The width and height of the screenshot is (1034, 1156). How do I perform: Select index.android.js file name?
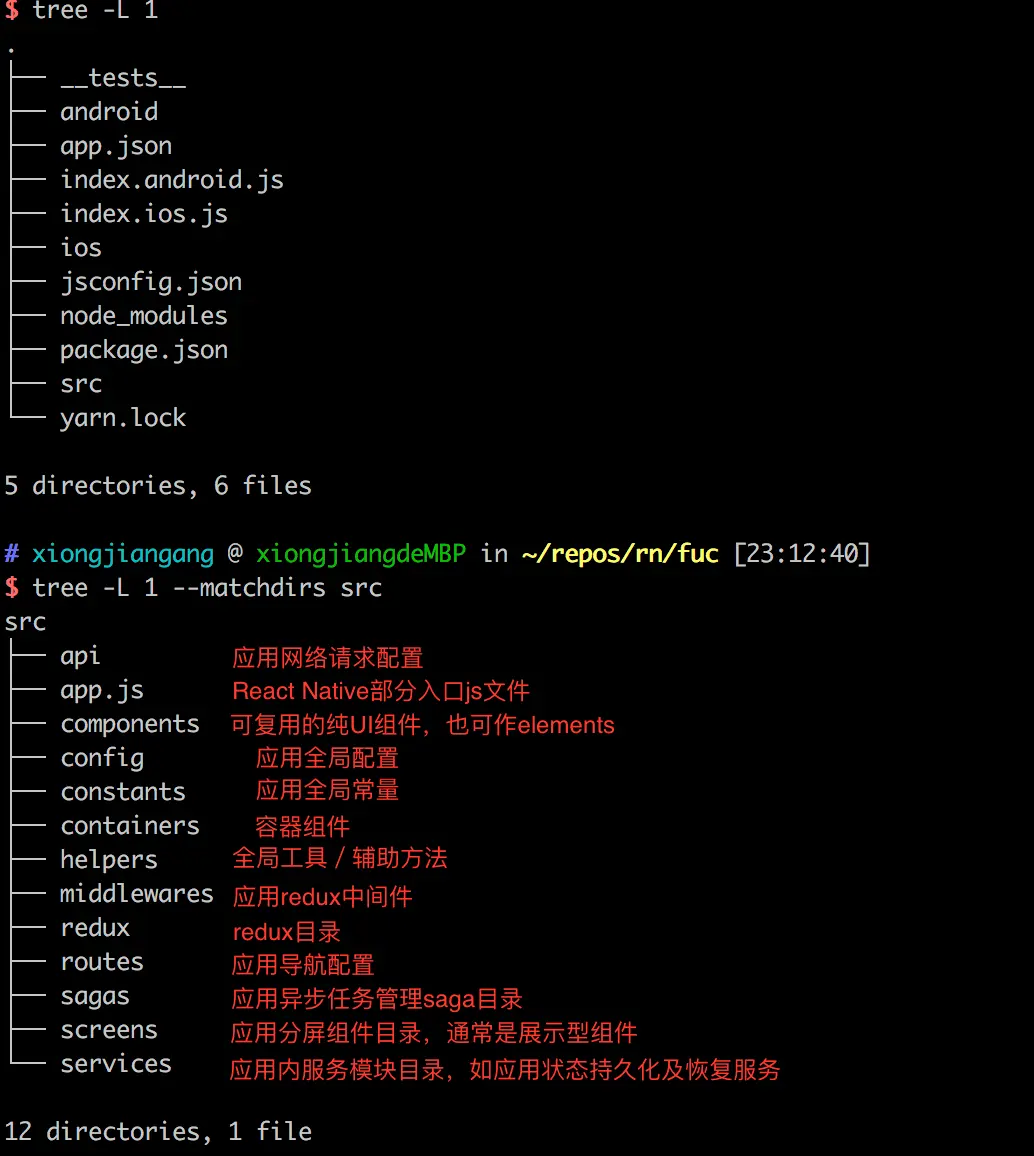click(172, 180)
